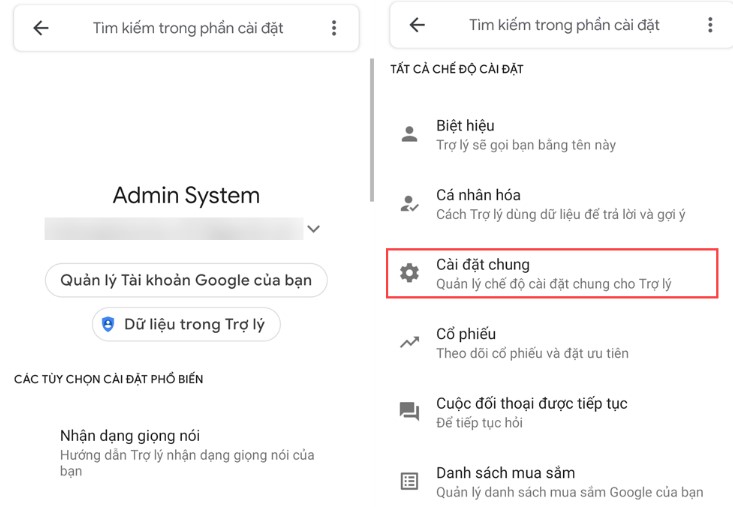Tap the back arrow in right panel
The image size is (733, 507).
click(417, 25)
